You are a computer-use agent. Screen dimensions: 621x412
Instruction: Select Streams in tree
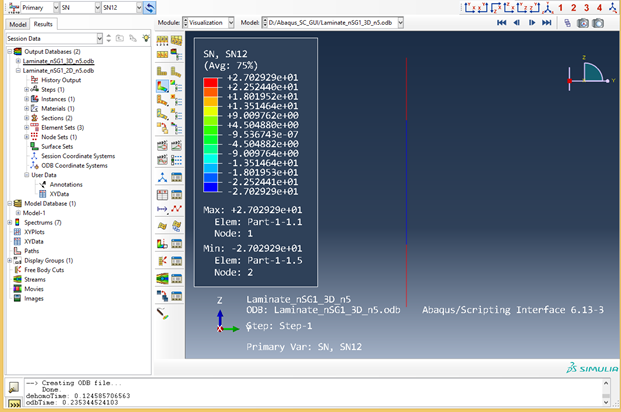tap(34, 280)
